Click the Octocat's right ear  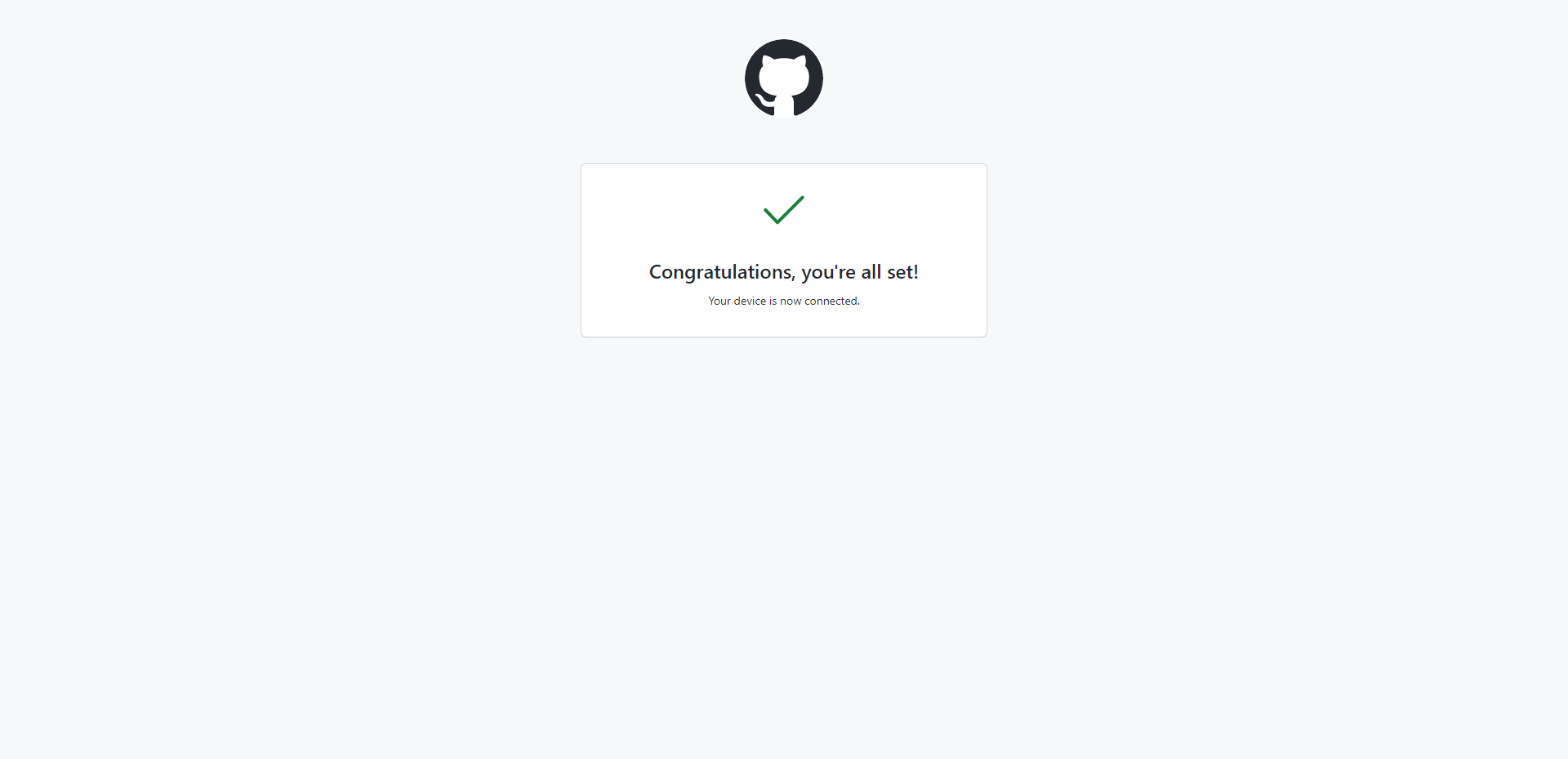[x=800, y=61]
